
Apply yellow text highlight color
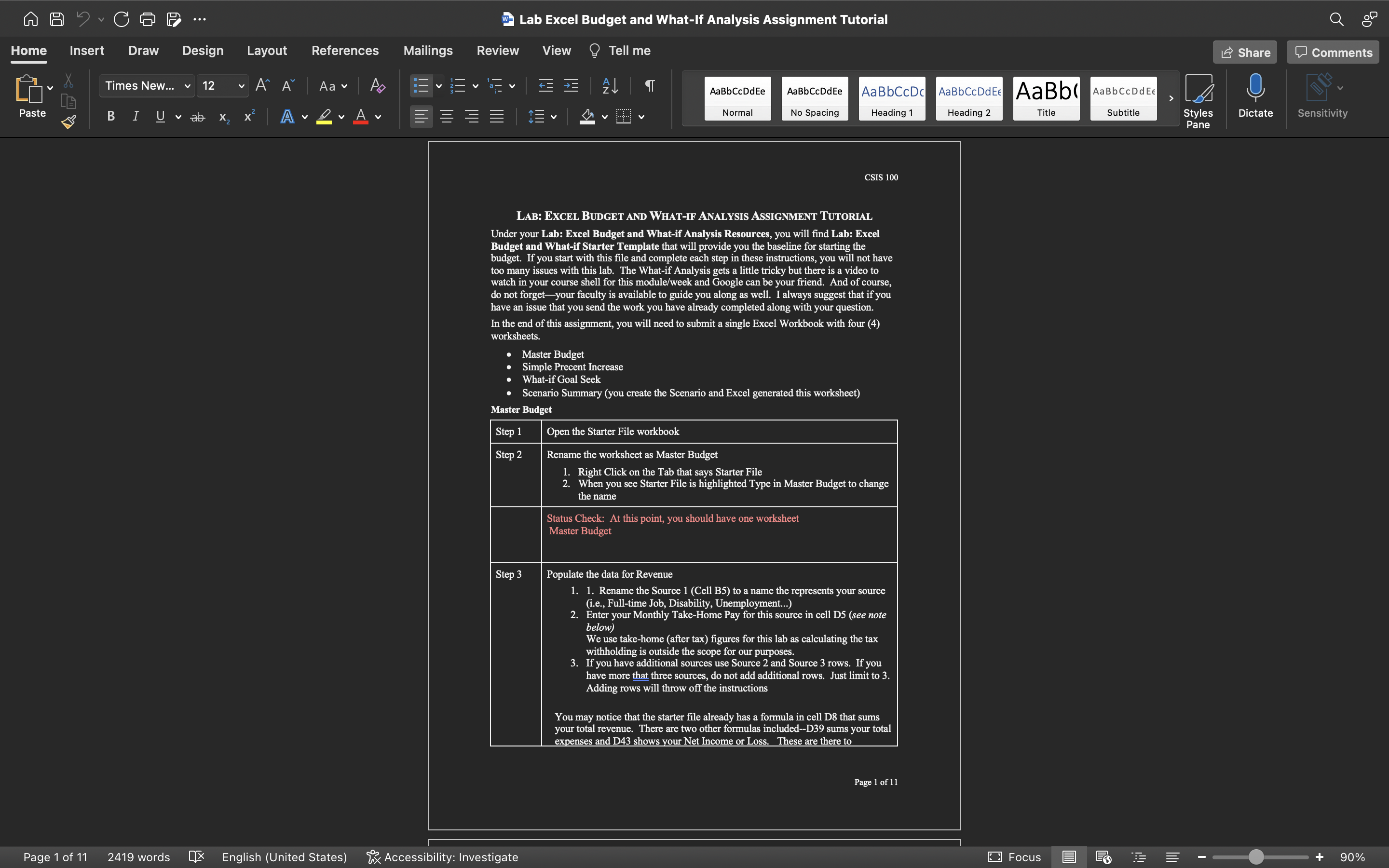tap(323, 116)
